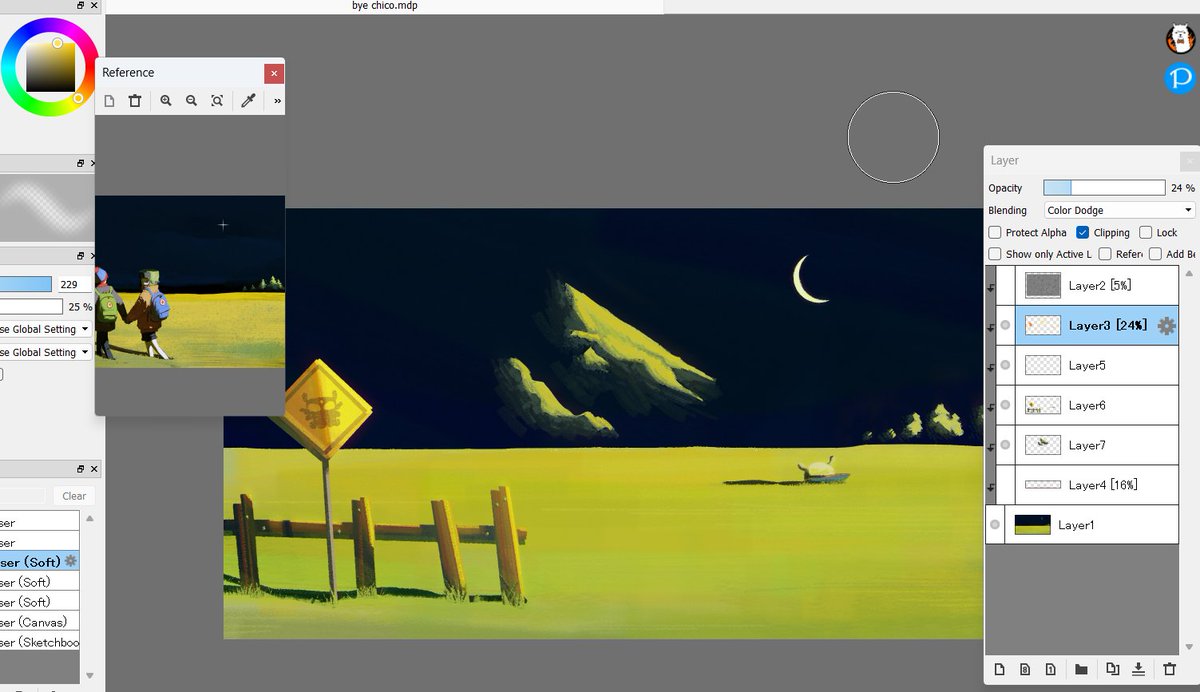This screenshot has height=692, width=1200.
Task: Fit the Reference image to the window
Action: [x=217, y=101]
